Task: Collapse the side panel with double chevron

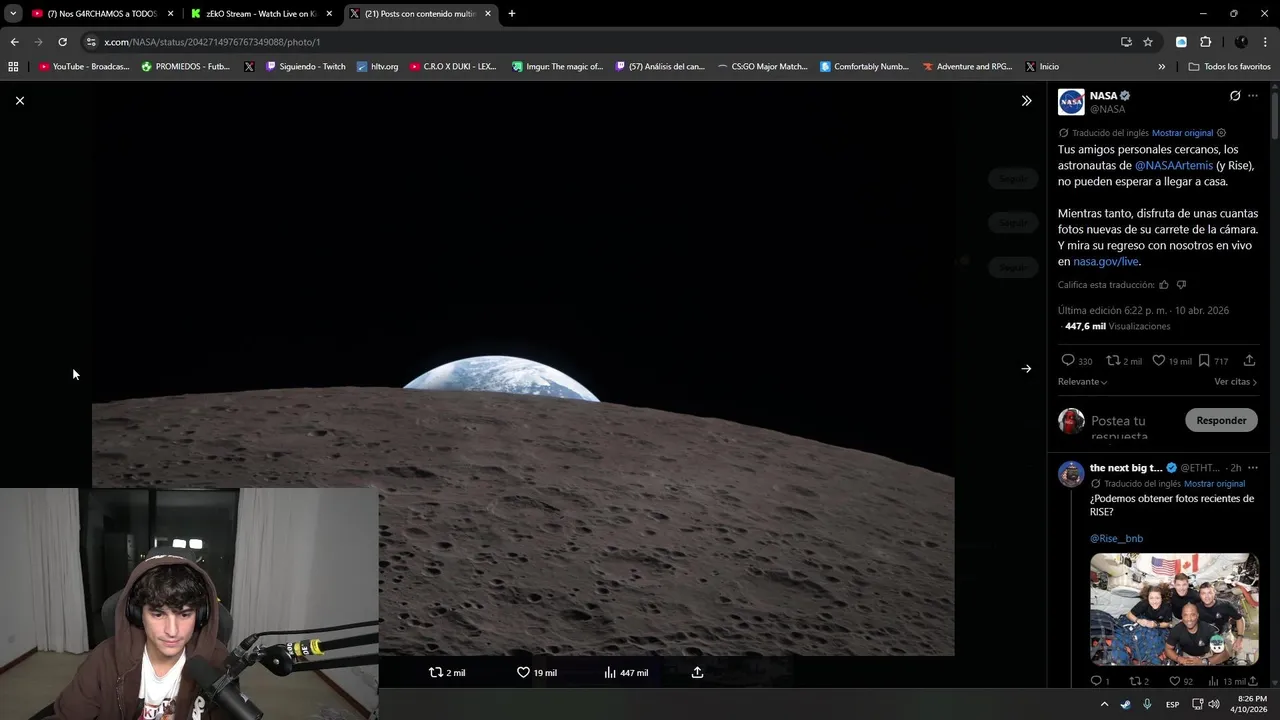Action: [x=1026, y=101]
